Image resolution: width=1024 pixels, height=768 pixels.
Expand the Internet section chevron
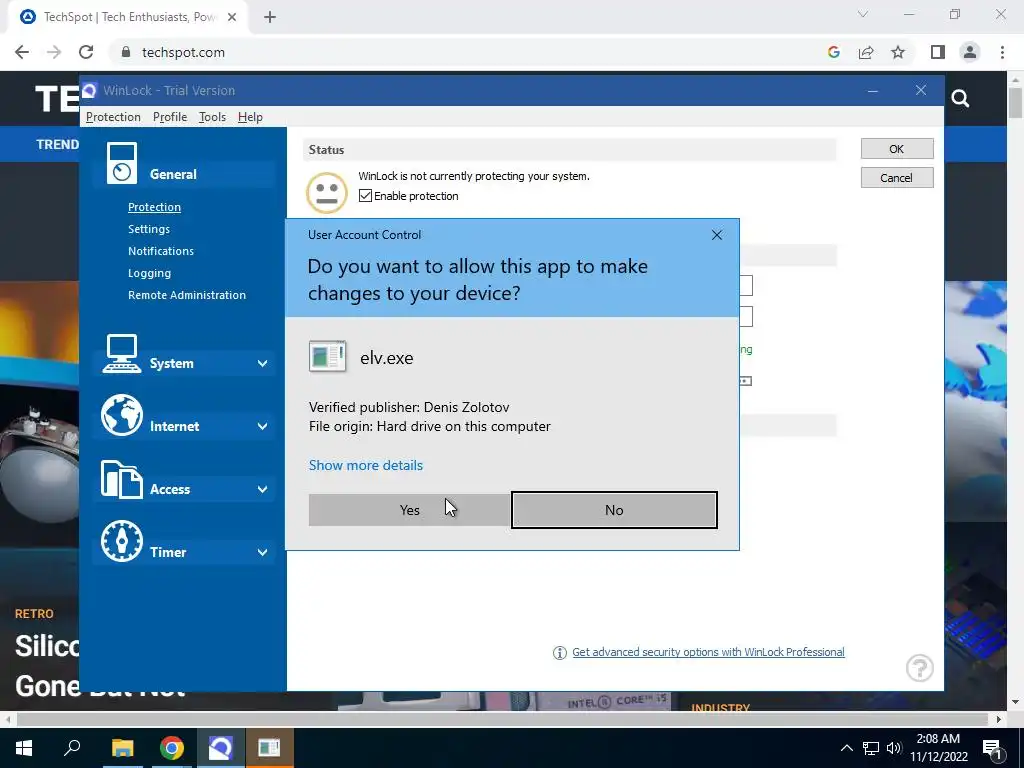[262, 426]
